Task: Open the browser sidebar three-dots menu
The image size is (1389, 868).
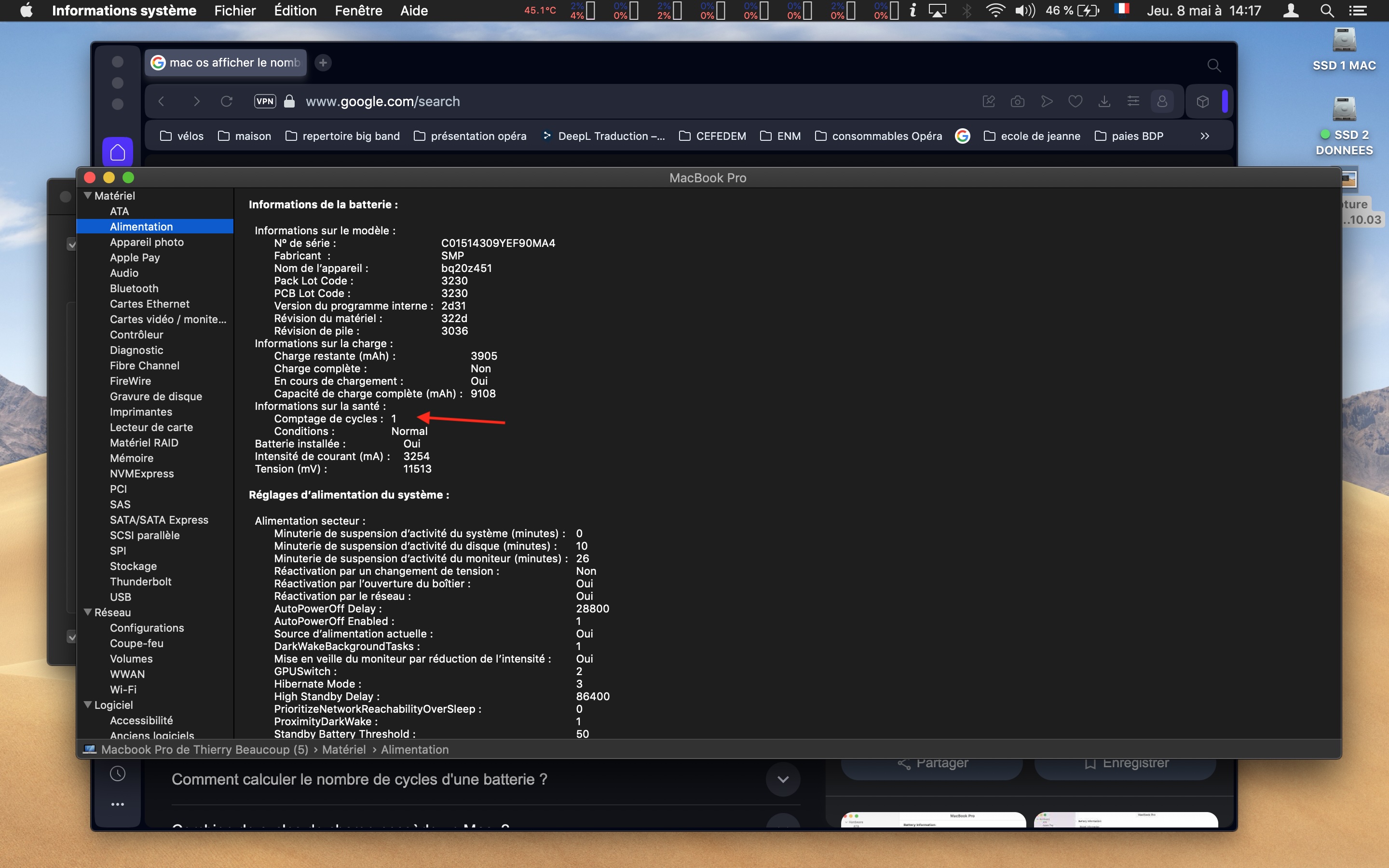Action: point(118,804)
